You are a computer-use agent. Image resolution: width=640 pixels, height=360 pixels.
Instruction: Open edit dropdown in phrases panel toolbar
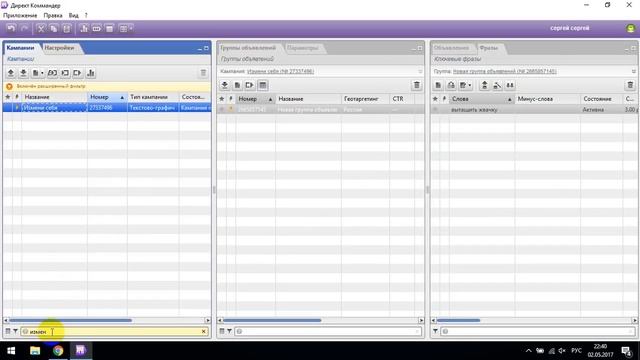tap(465, 85)
